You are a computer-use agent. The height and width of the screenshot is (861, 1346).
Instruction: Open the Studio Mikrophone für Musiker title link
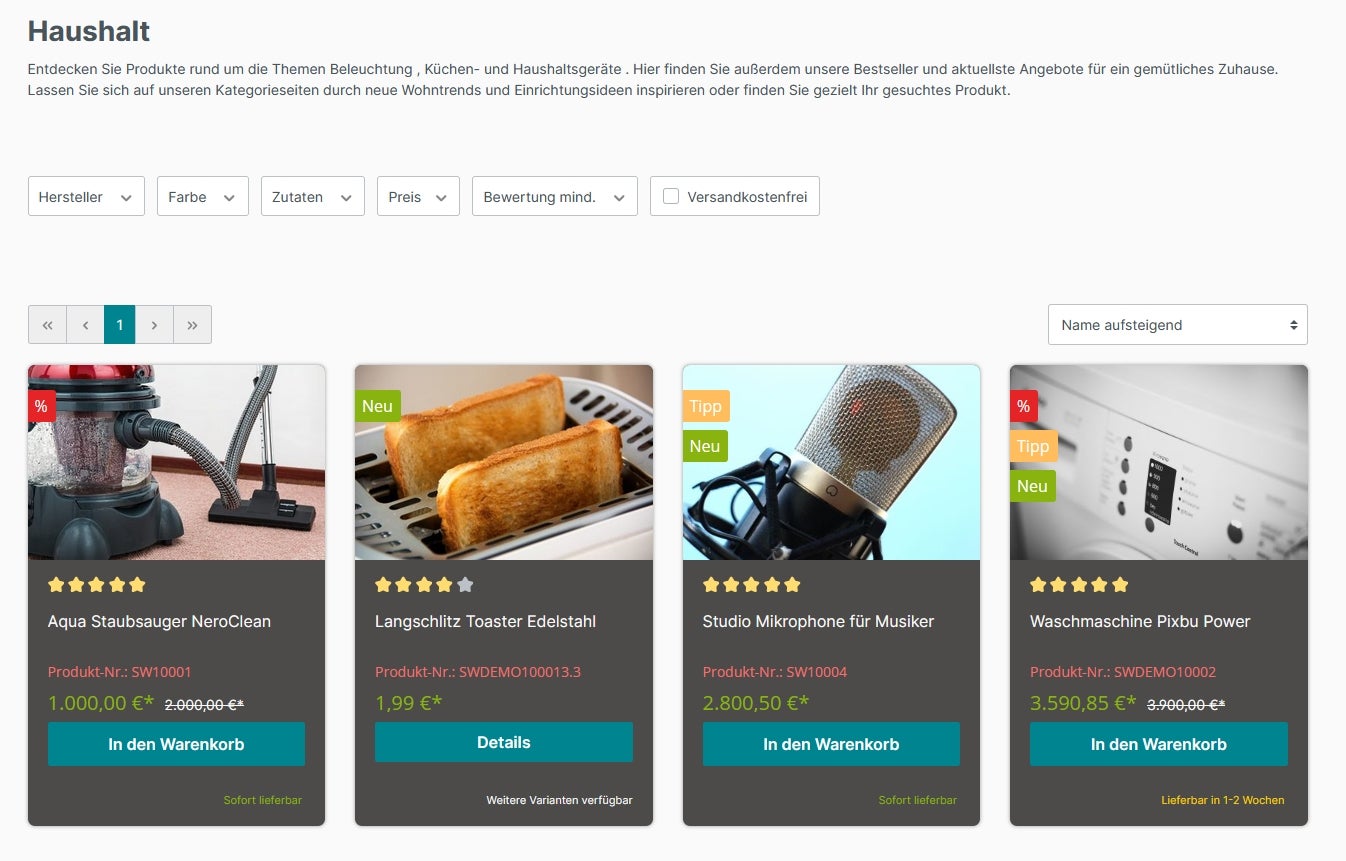(x=818, y=621)
